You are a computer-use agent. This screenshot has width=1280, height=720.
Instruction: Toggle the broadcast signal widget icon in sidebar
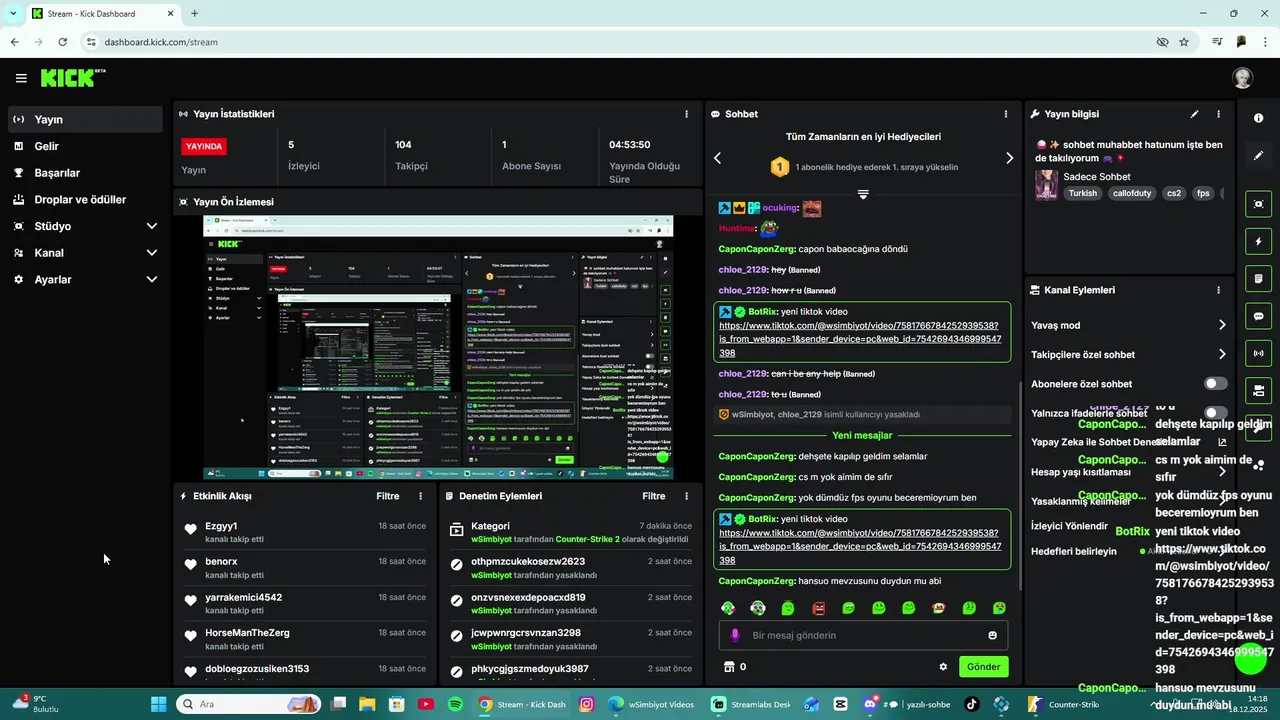(x=1258, y=353)
